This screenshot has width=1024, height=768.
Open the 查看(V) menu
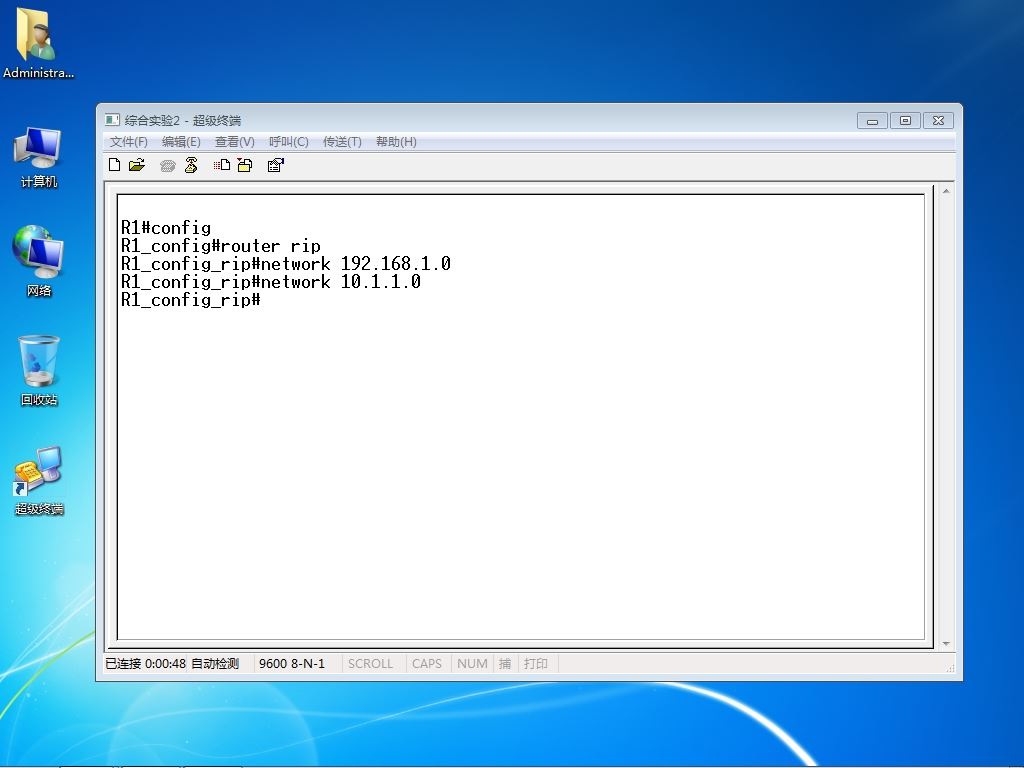tap(234, 142)
